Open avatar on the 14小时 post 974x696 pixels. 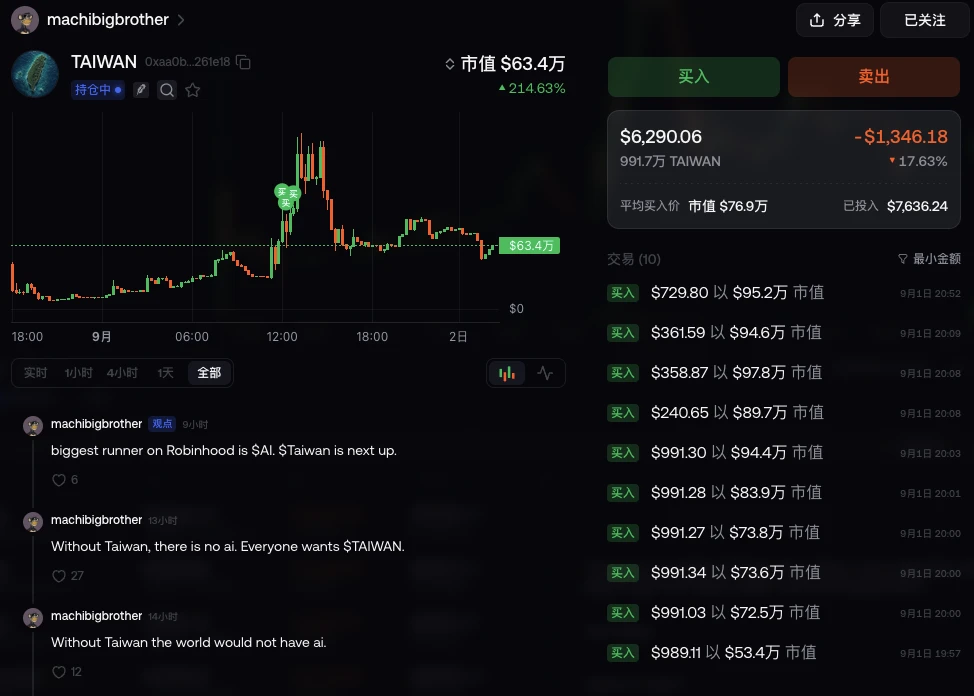coord(32,618)
